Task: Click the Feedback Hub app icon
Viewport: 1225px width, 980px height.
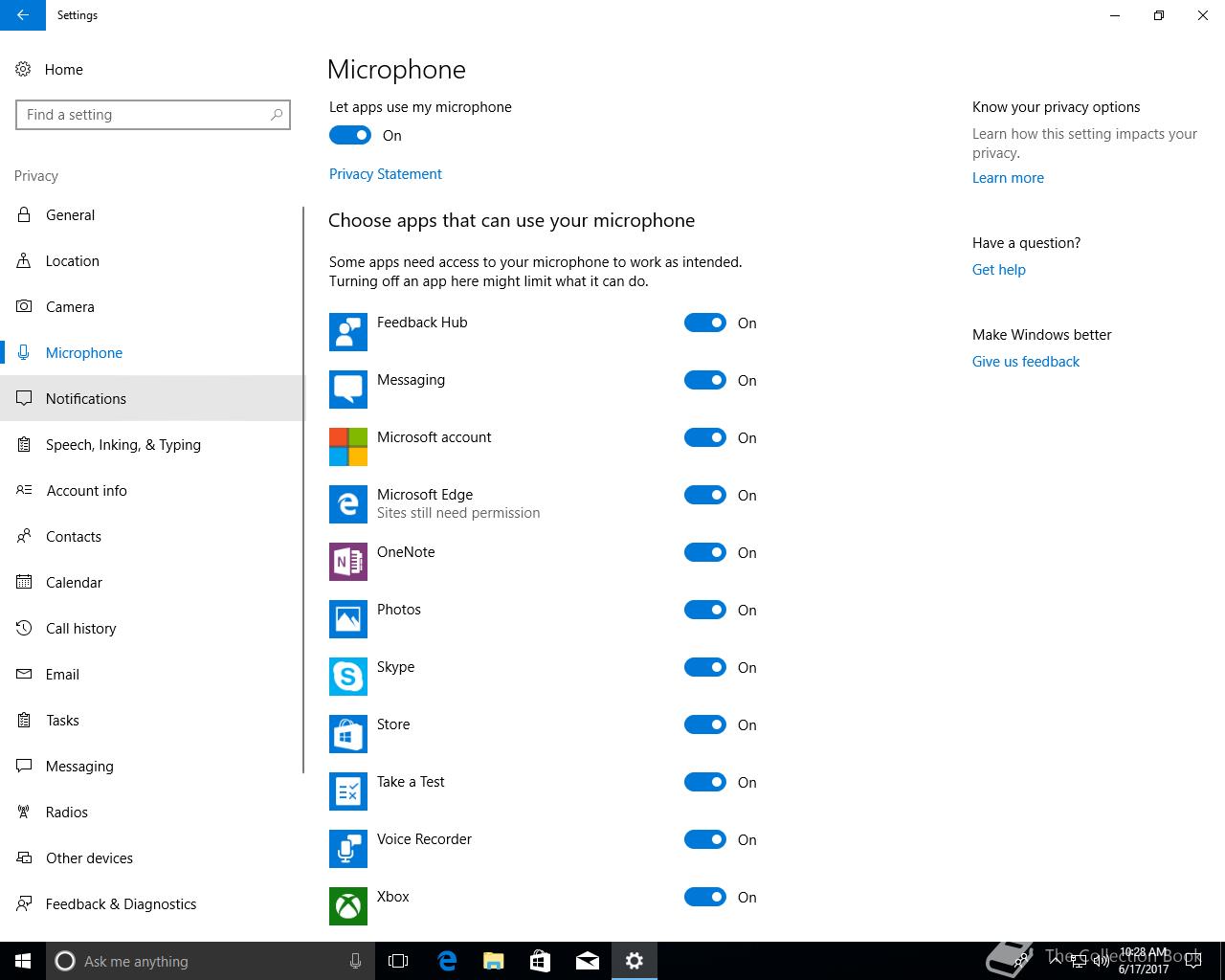Action: click(348, 332)
